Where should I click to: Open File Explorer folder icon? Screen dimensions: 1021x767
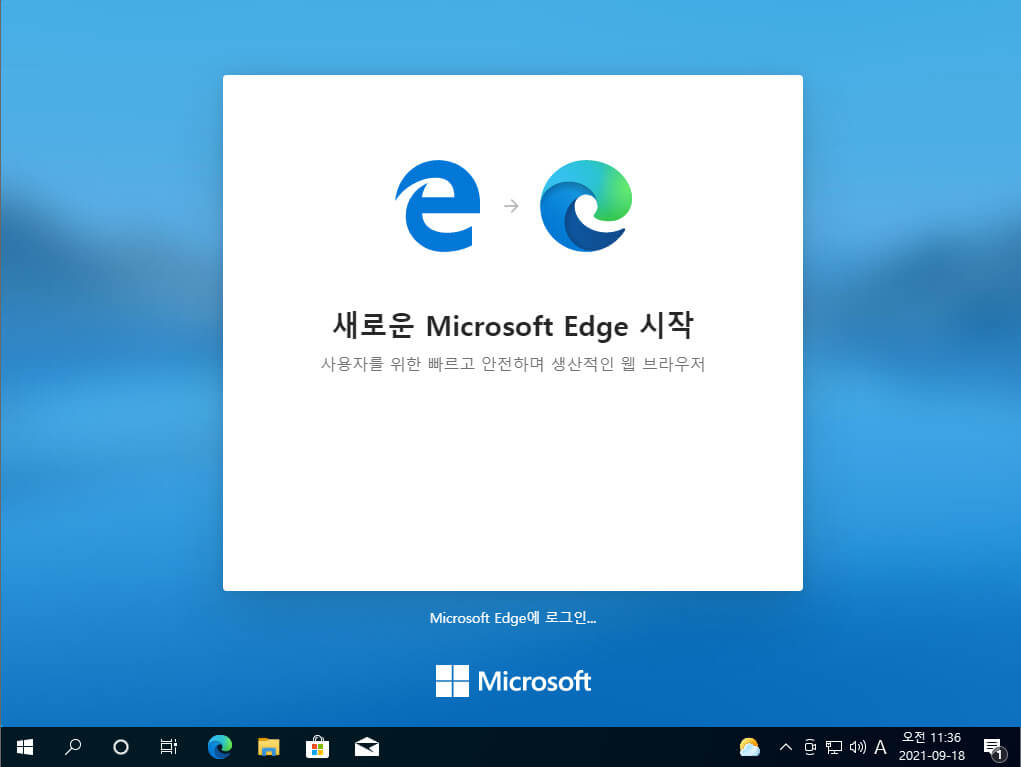tap(268, 747)
